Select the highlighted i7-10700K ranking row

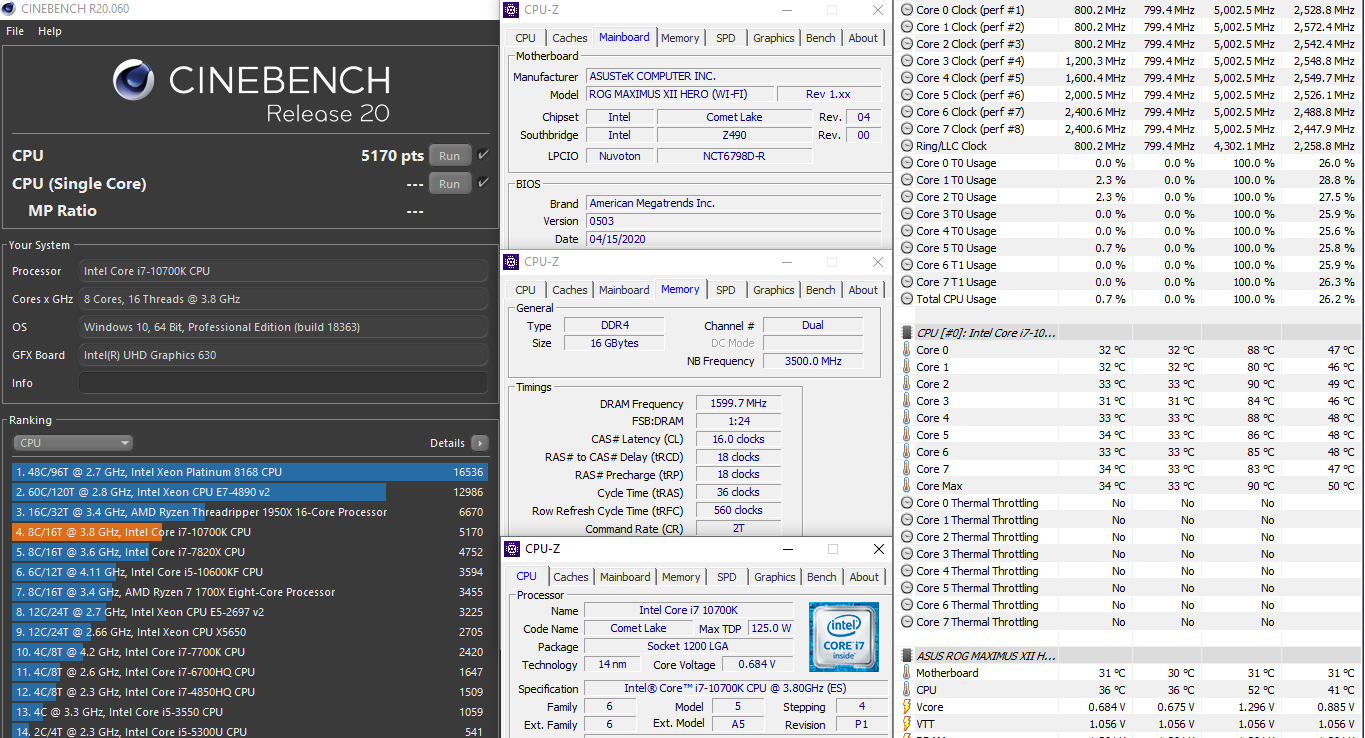(x=250, y=532)
